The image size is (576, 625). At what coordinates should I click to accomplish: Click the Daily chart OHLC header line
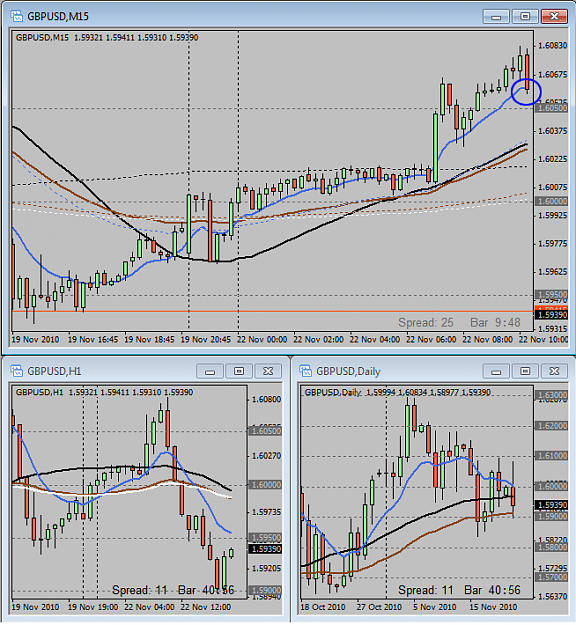[x=397, y=392]
